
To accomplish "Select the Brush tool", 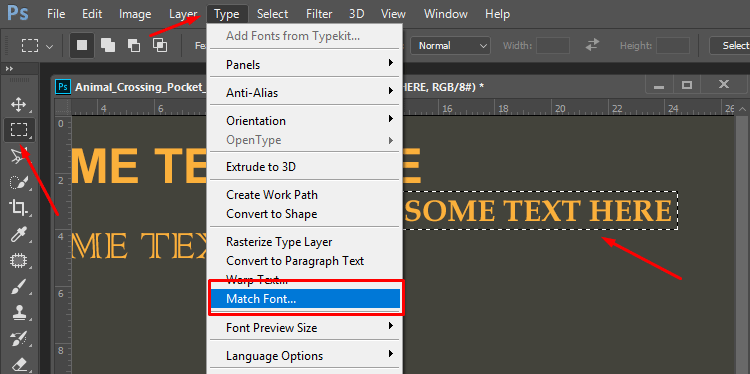I will click(19, 287).
